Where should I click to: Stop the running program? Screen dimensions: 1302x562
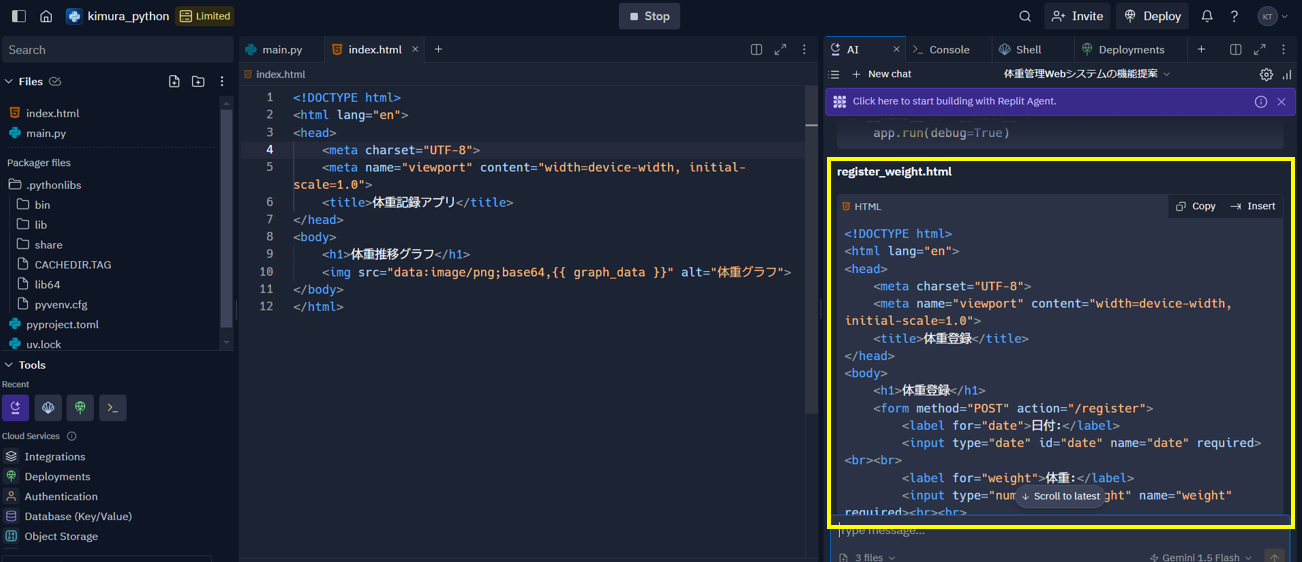click(649, 16)
